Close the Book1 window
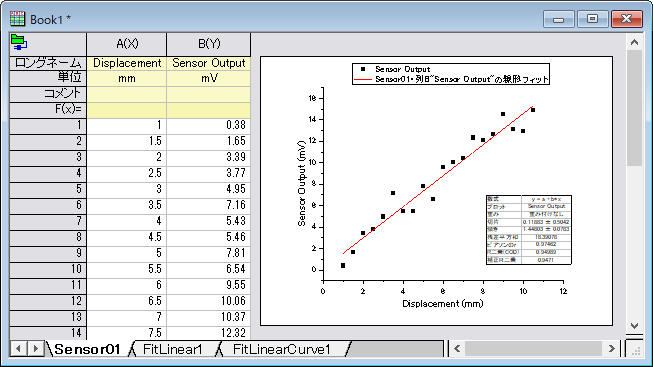This screenshot has height=367, width=653. [x=626, y=19]
